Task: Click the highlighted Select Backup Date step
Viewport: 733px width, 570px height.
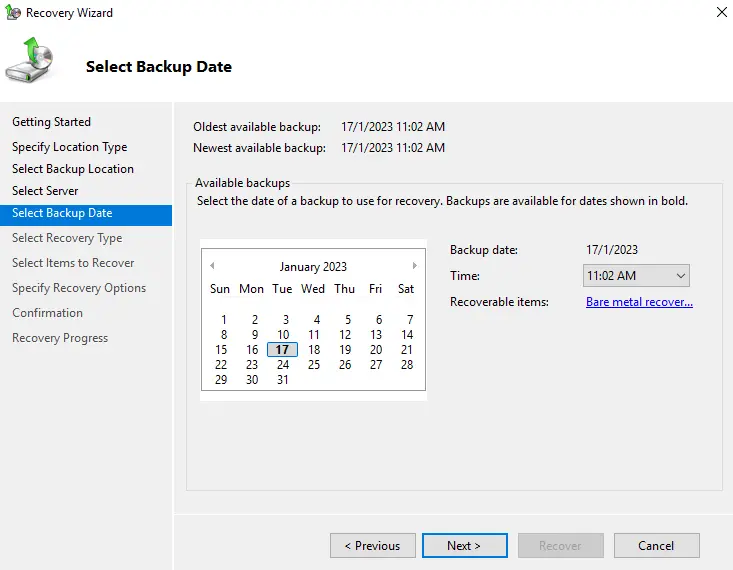Action: (x=62, y=213)
